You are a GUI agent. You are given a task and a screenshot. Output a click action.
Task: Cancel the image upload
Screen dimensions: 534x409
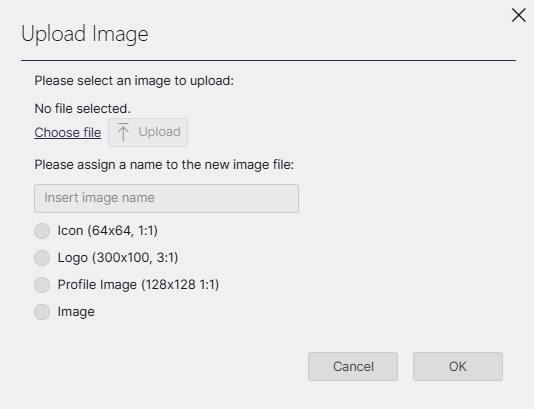pyautogui.click(x=353, y=366)
